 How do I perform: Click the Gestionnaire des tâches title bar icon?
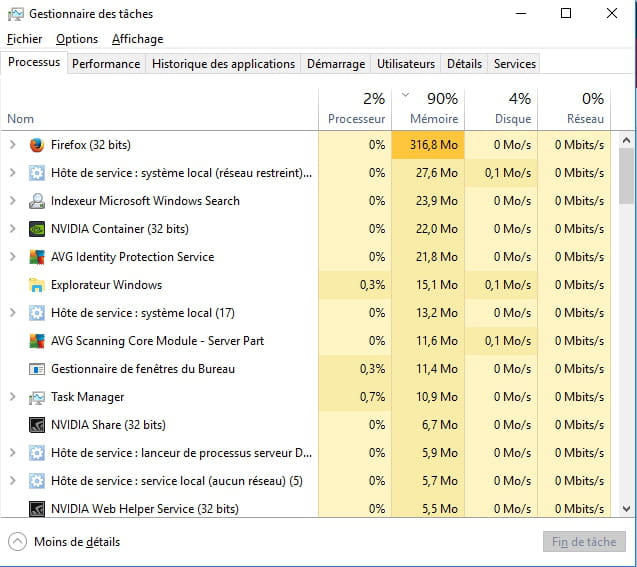tap(15, 14)
